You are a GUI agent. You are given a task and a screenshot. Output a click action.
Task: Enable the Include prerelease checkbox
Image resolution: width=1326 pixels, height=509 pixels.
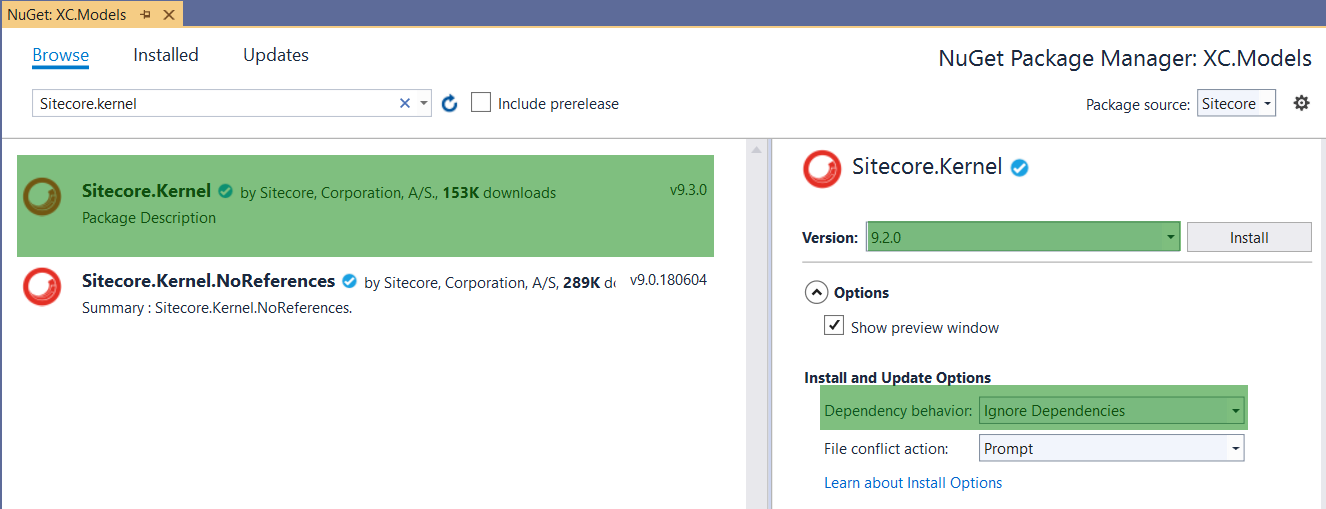click(481, 103)
